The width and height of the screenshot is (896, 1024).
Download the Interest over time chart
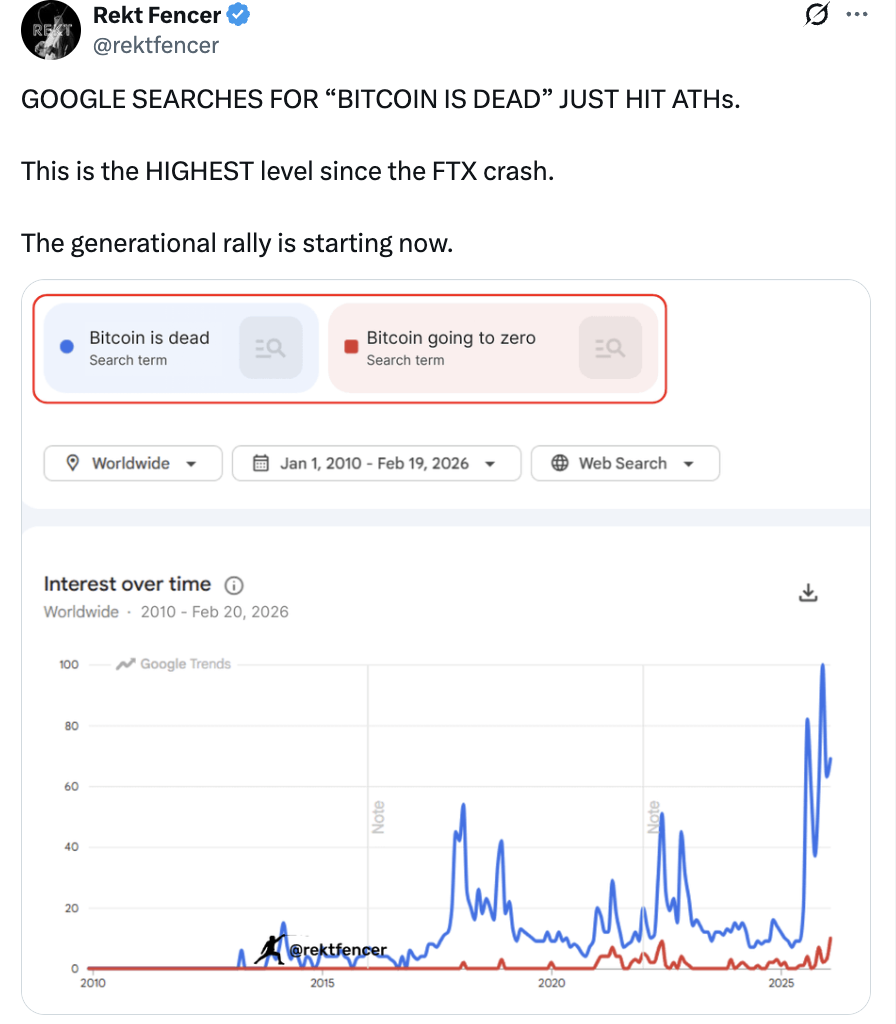(x=808, y=593)
